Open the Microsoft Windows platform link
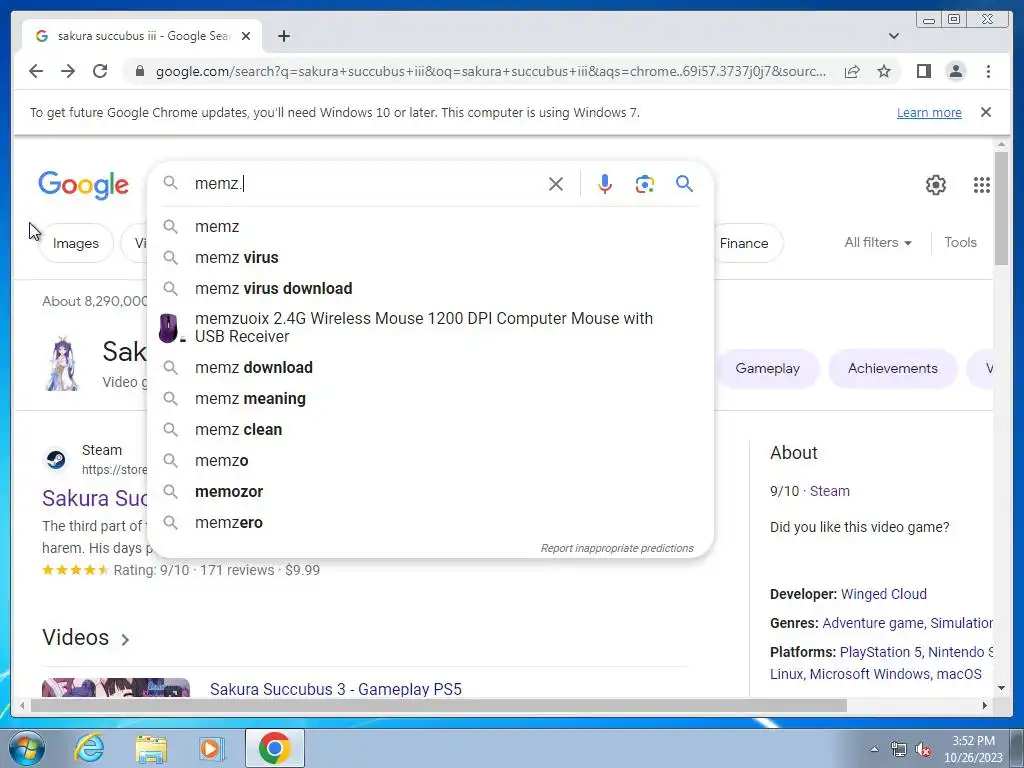 [870, 674]
